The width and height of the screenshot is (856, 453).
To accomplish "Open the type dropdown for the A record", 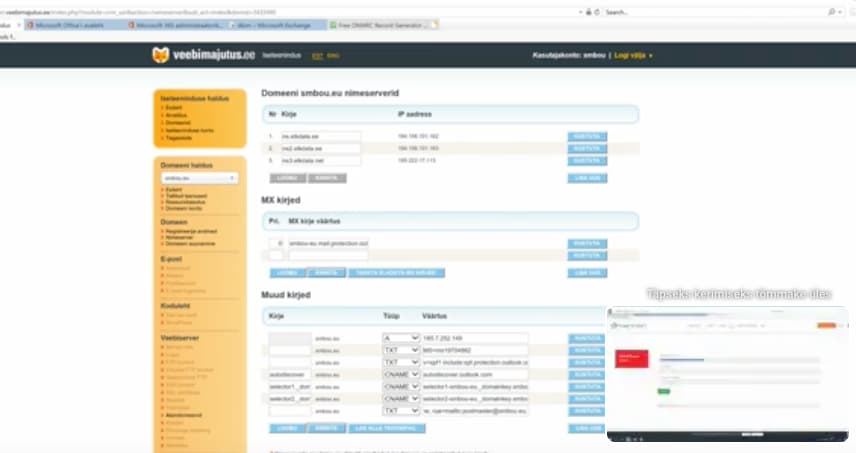I will coord(401,338).
